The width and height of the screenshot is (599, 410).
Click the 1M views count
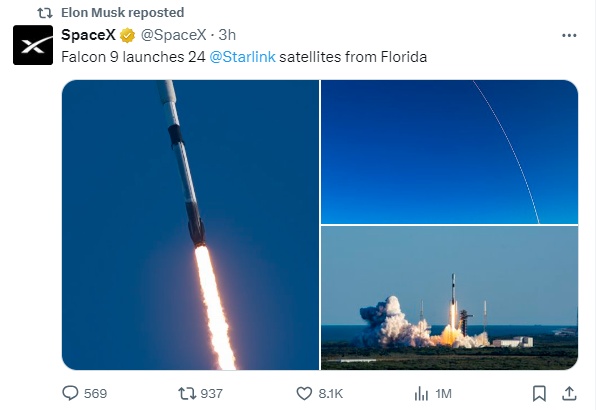[x=443, y=394]
